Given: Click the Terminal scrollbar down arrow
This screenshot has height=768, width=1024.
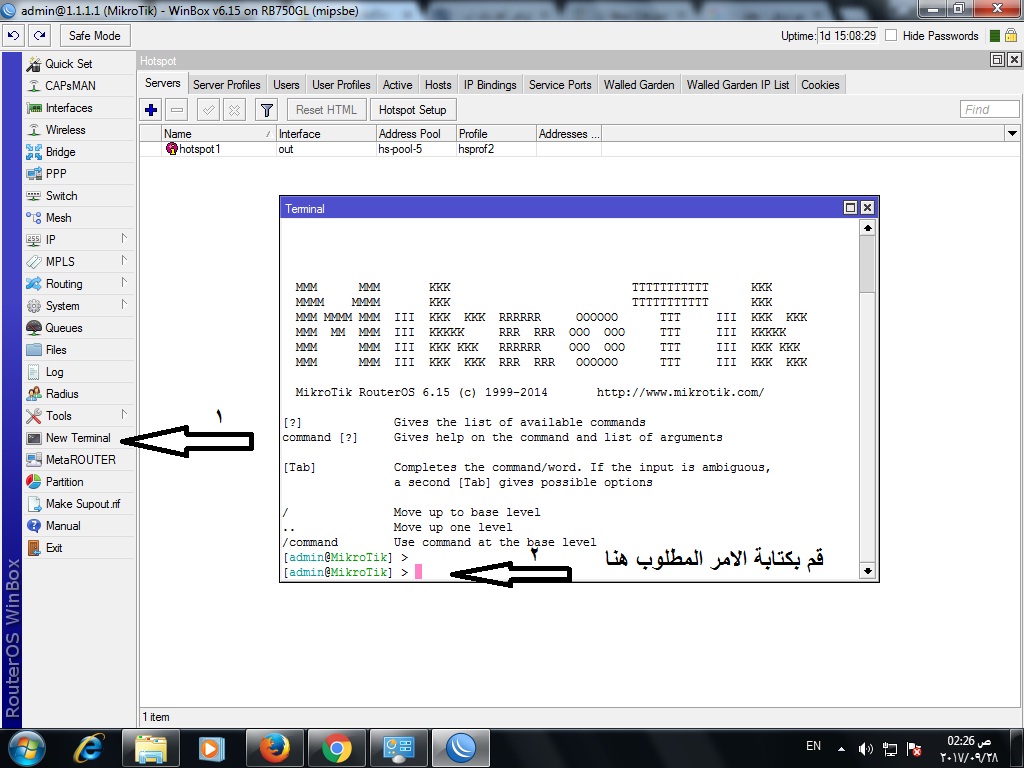Looking at the screenshot, I should 867,571.
